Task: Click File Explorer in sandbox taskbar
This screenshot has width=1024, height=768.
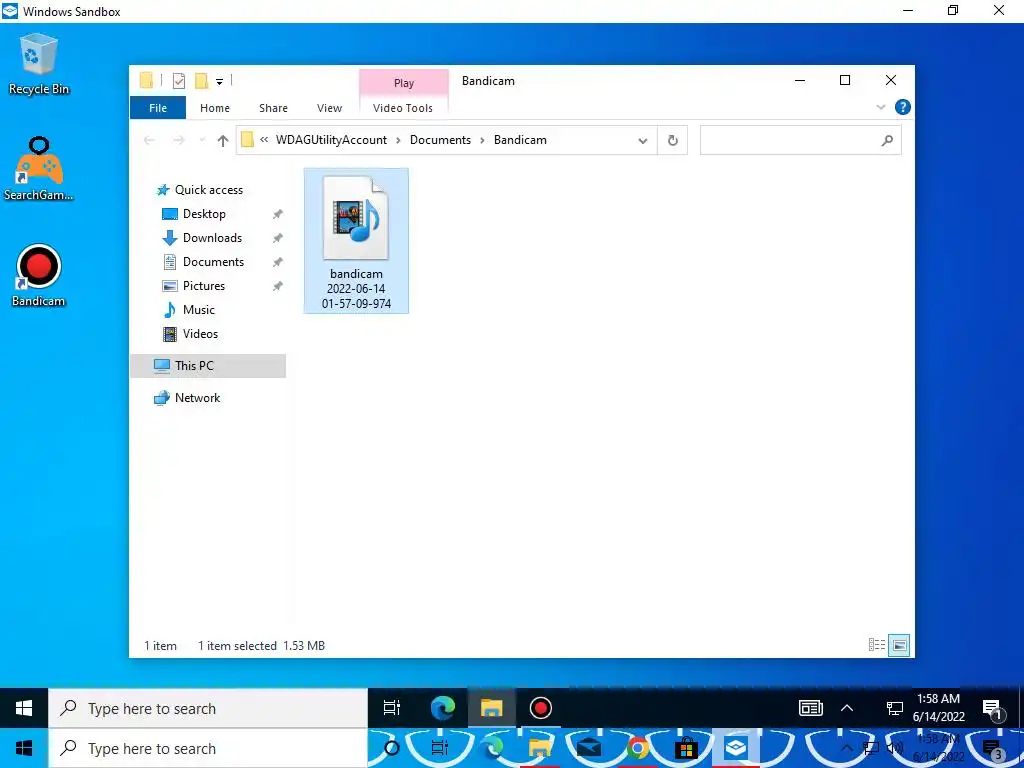Action: 491,708
